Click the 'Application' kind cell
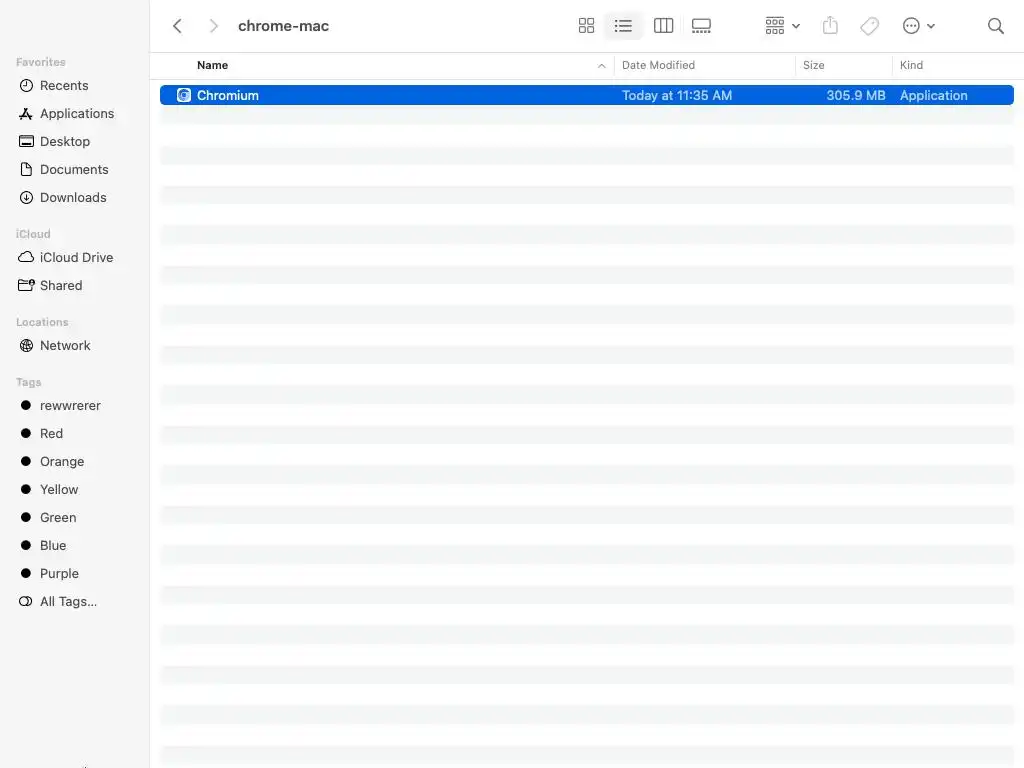The width and height of the screenshot is (1024, 768). pyautogui.click(x=933, y=95)
